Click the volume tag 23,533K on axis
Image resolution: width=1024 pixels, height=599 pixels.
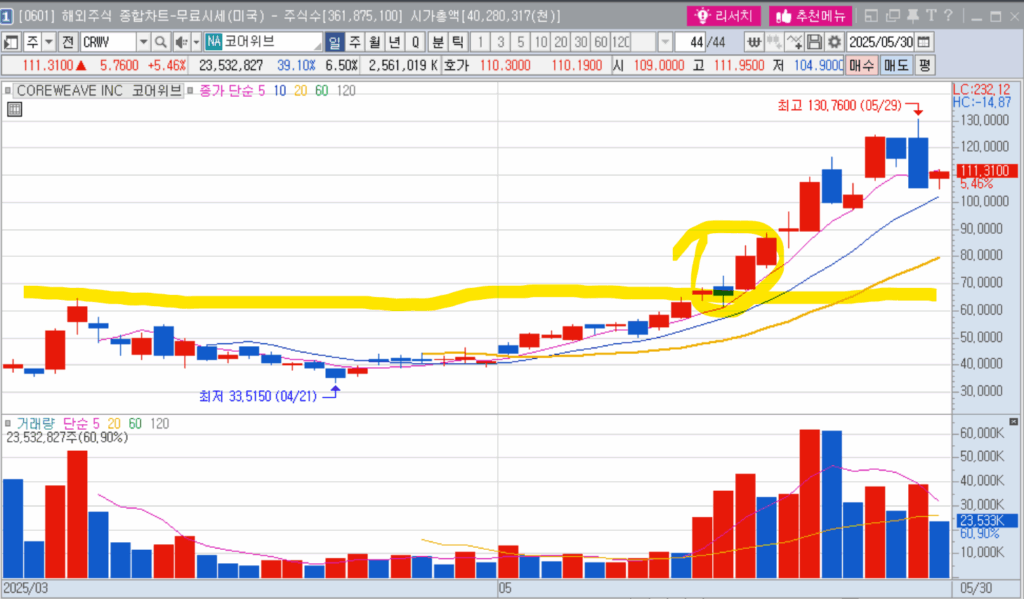(x=987, y=521)
